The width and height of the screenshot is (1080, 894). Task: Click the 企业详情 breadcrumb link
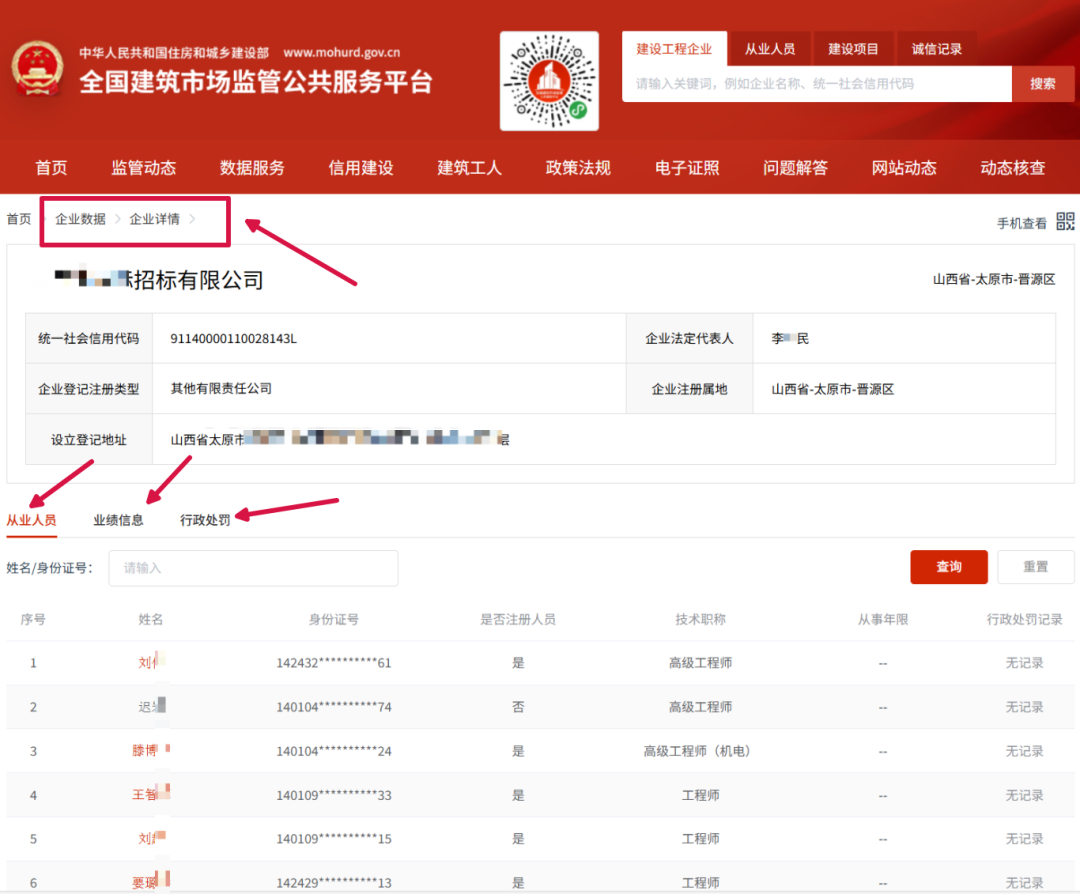154,219
